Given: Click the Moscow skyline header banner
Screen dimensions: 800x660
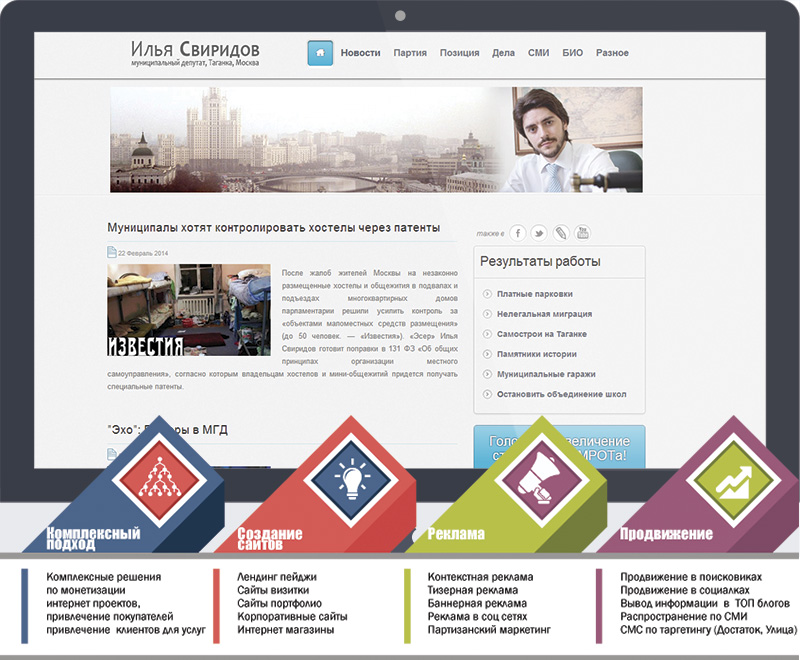Looking at the screenshot, I should [376, 140].
